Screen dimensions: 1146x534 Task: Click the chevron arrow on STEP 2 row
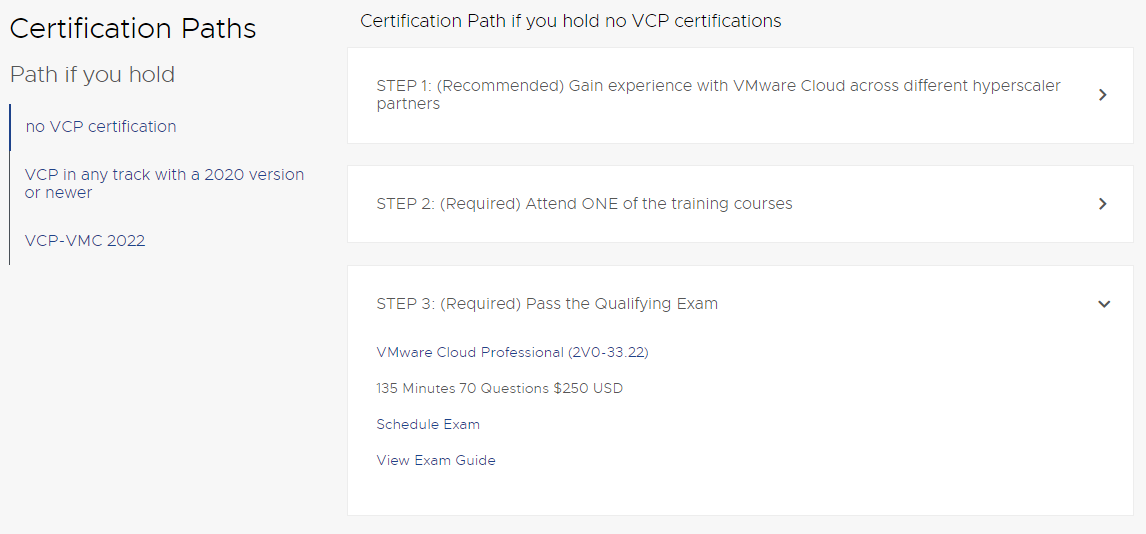click(x=1103, y=204)
